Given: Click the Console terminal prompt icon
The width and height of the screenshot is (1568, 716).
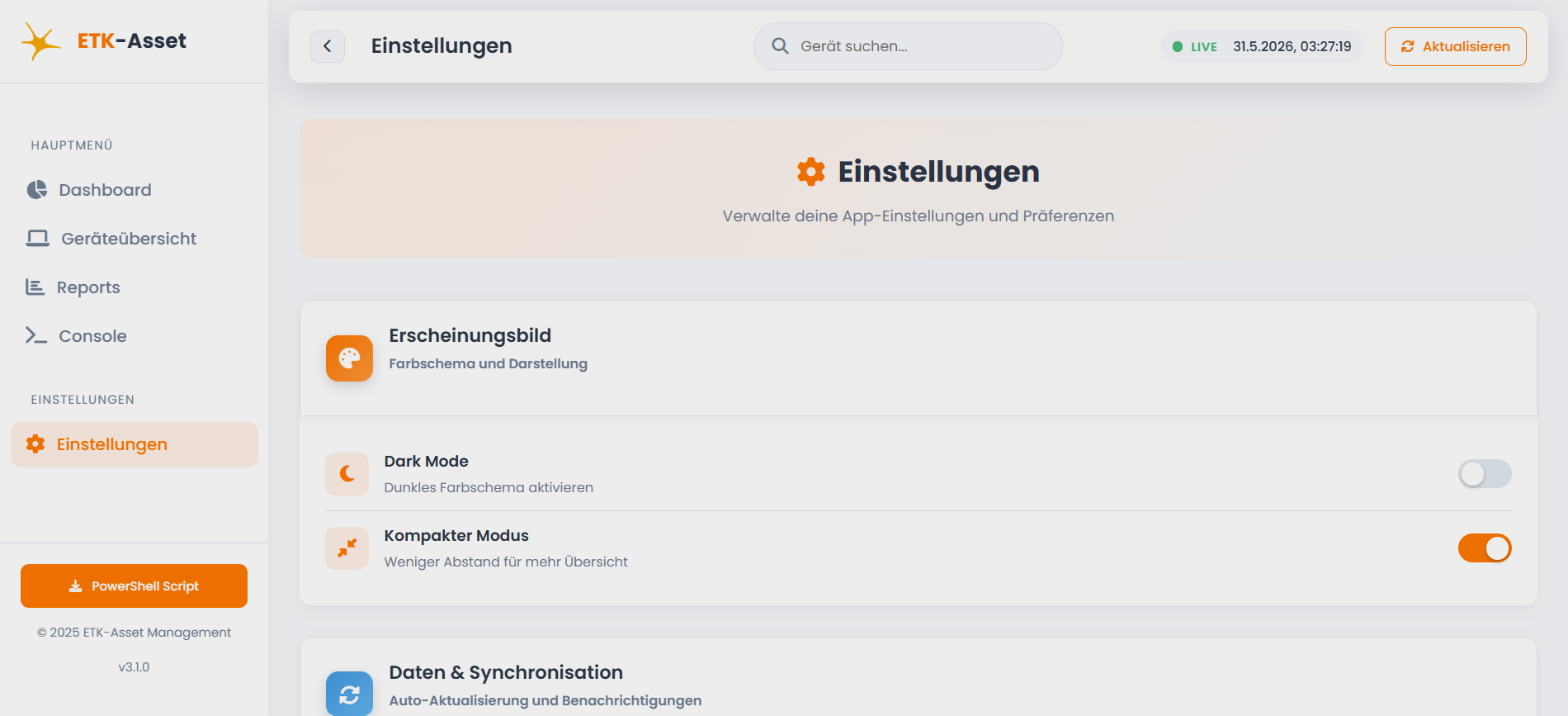Looking at the screenshot, I should (x=36, y=335).
